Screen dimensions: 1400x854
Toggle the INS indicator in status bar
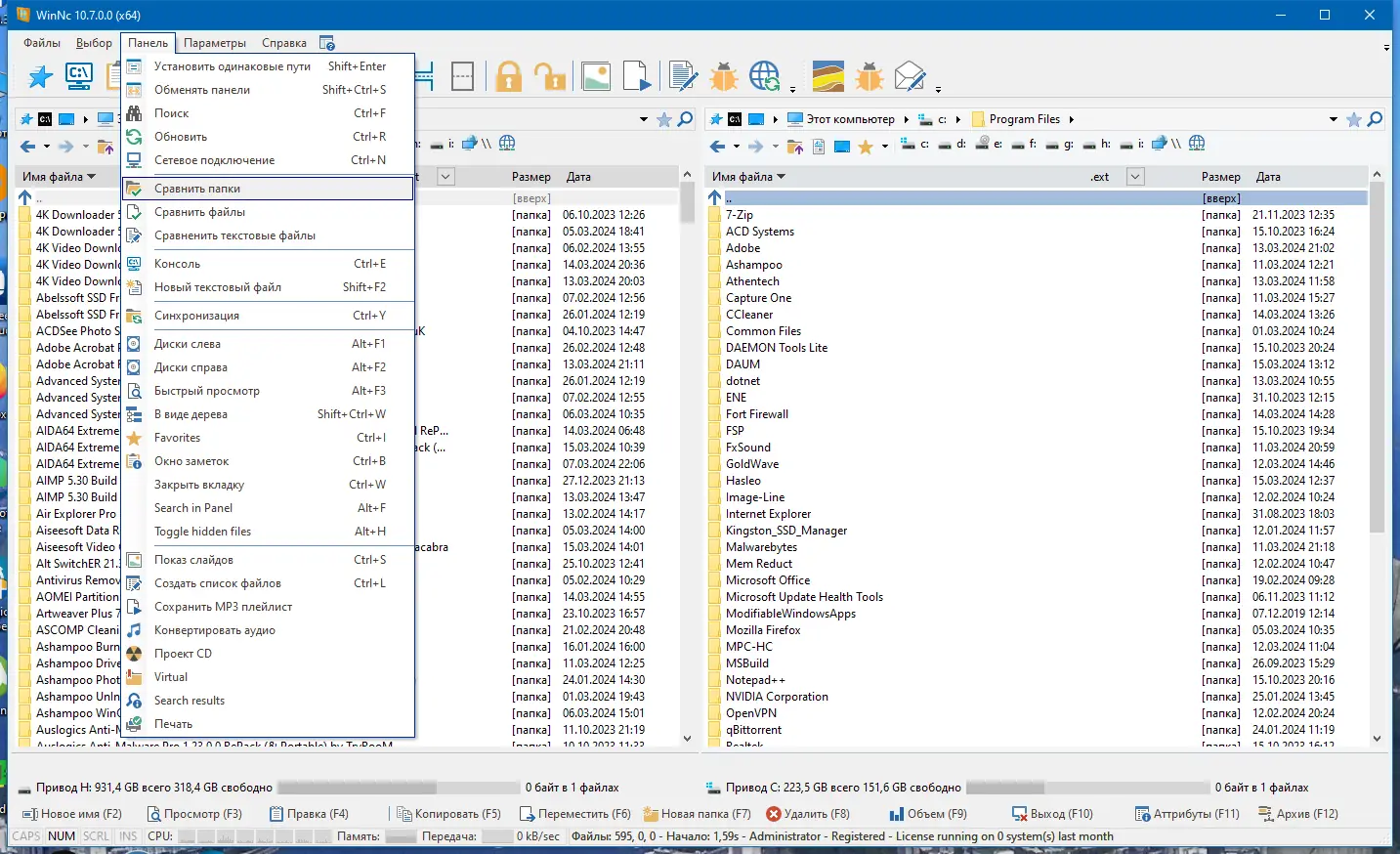point(128,836)
